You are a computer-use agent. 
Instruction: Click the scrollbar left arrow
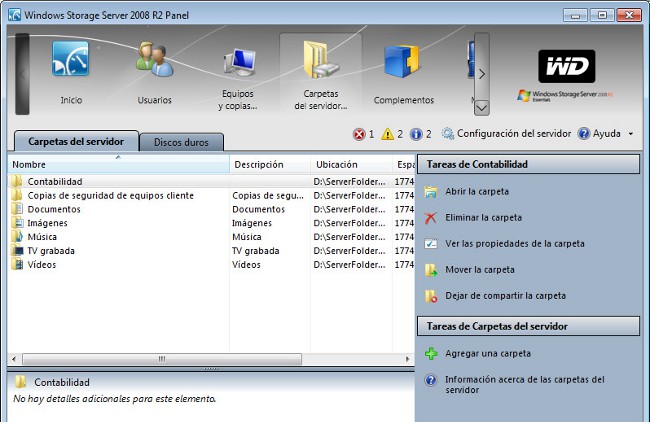14,359
